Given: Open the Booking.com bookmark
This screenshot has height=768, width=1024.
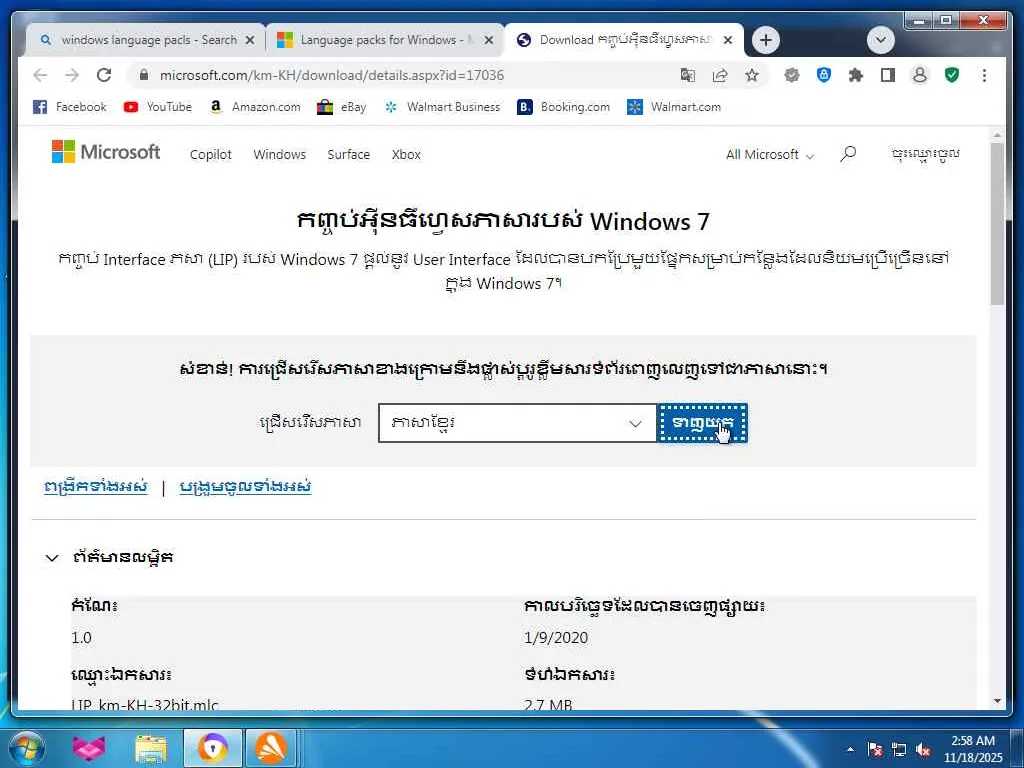Looking at the screenshot, I should click(x=563, y=106).
